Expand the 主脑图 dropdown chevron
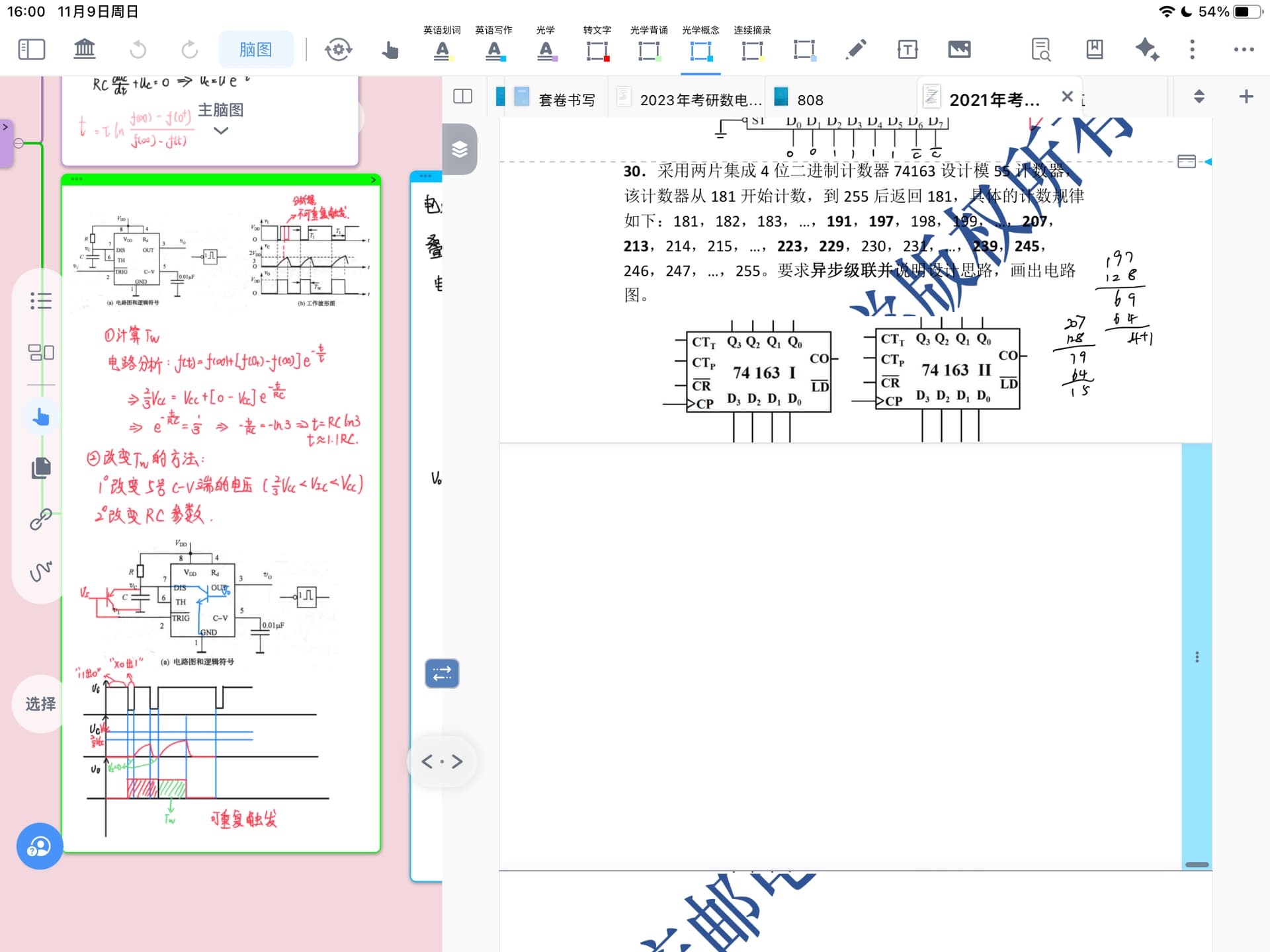Image resolution: width=1270 pixels, height=952 pixels. click(x=222, y=131)
